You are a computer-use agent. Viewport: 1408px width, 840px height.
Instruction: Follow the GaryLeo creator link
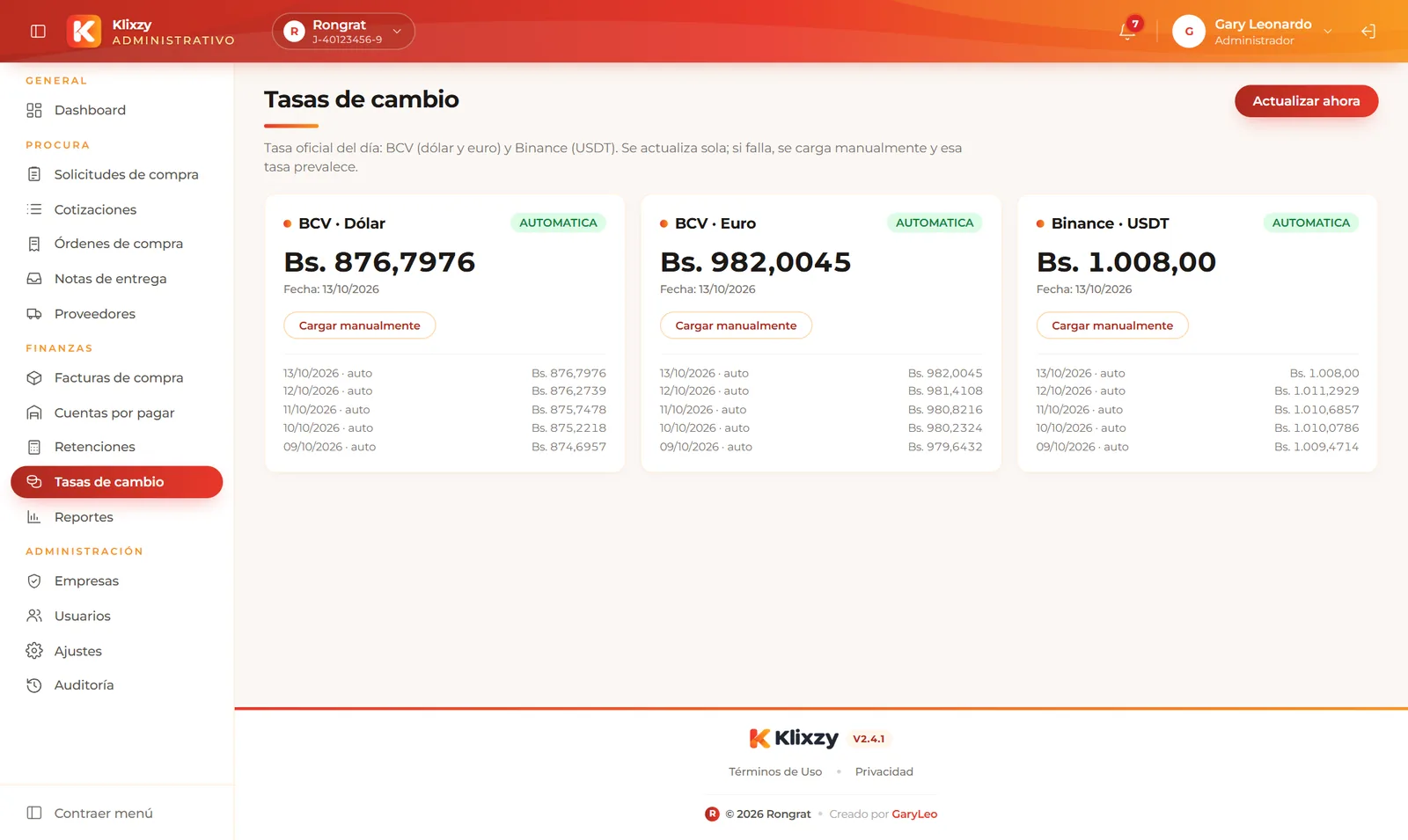[914, 814]
